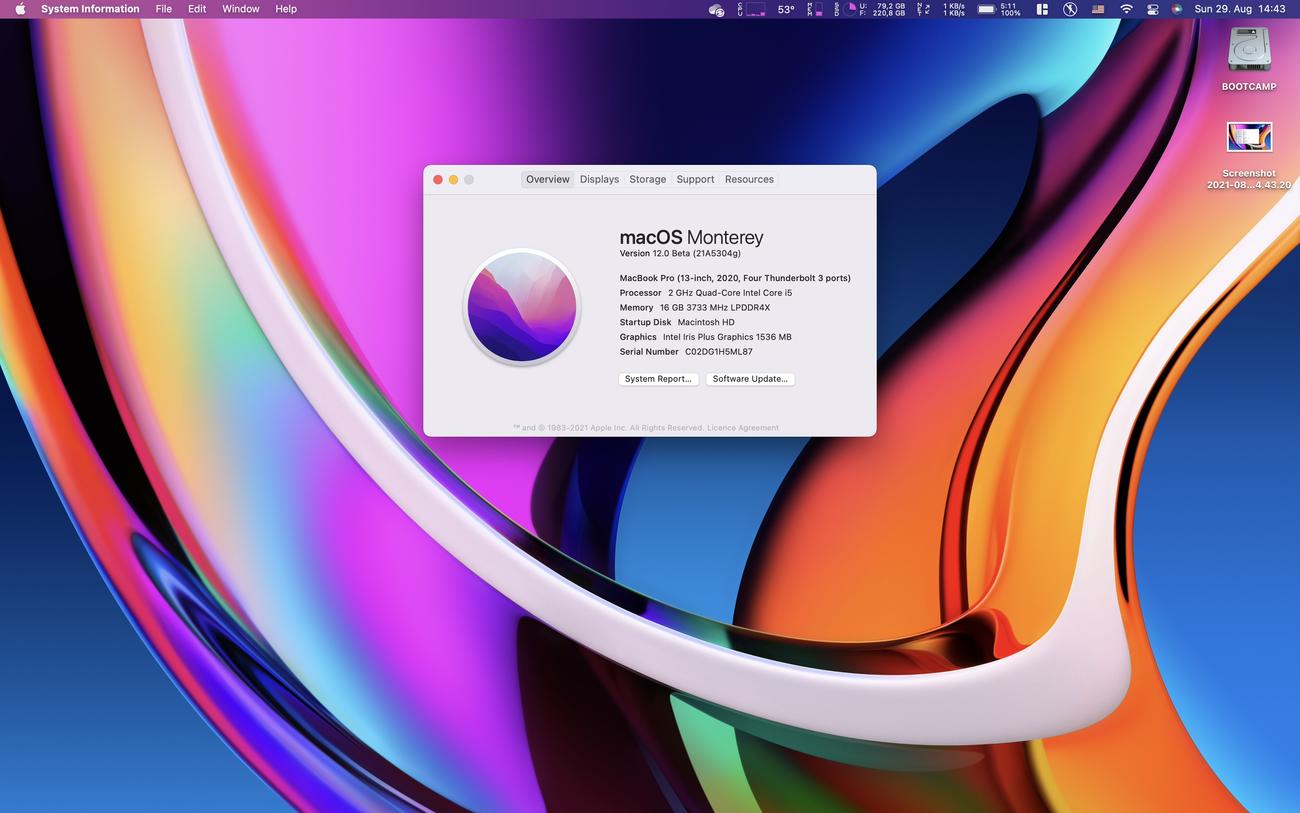The image size is (1300, 813).
Task: Open the Wi-Fi menu
Action: tap(1126, 9)
